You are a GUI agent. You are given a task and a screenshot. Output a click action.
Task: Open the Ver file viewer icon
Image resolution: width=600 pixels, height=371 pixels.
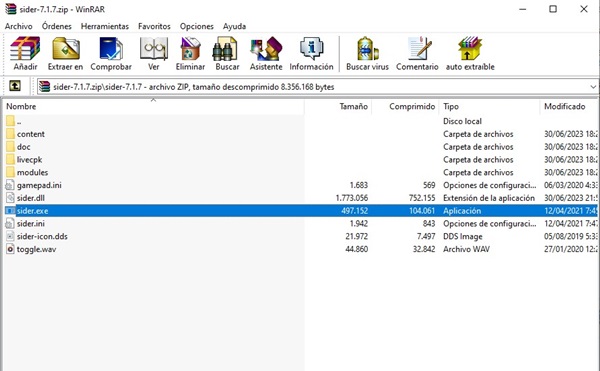coord(153,49)
